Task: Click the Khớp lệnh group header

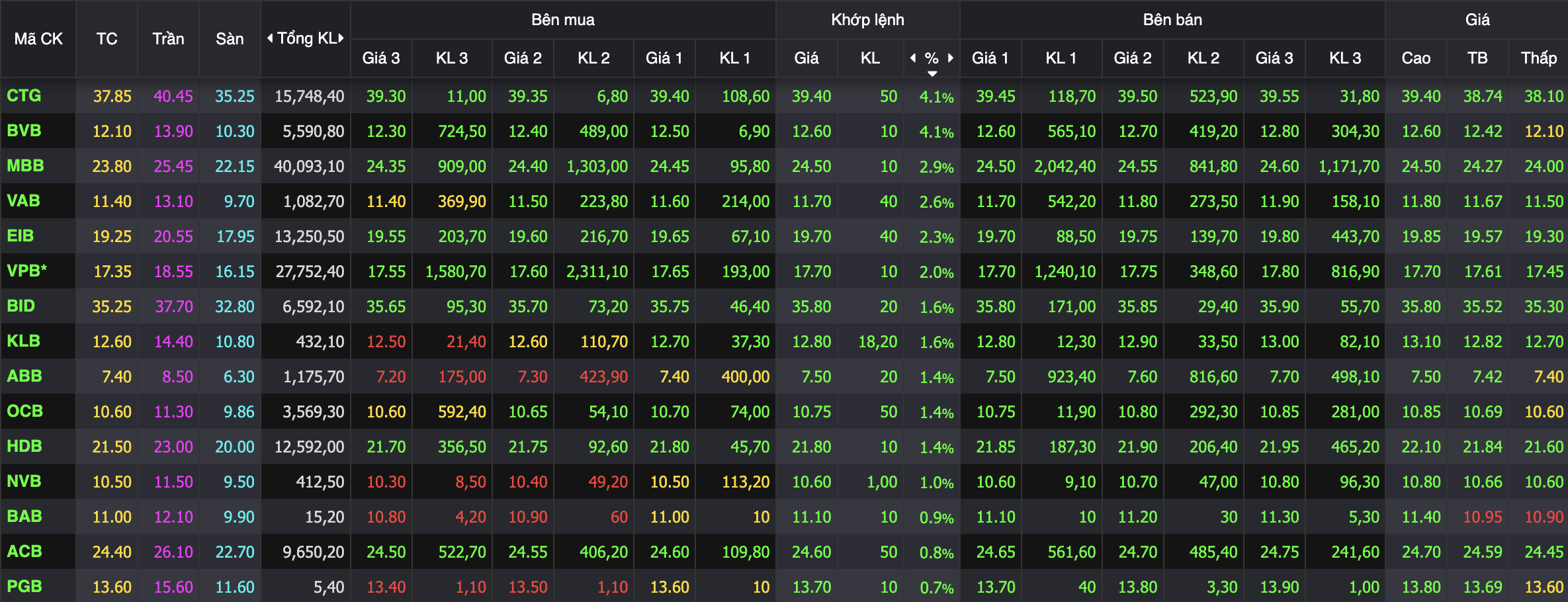Action: [867, 20]
